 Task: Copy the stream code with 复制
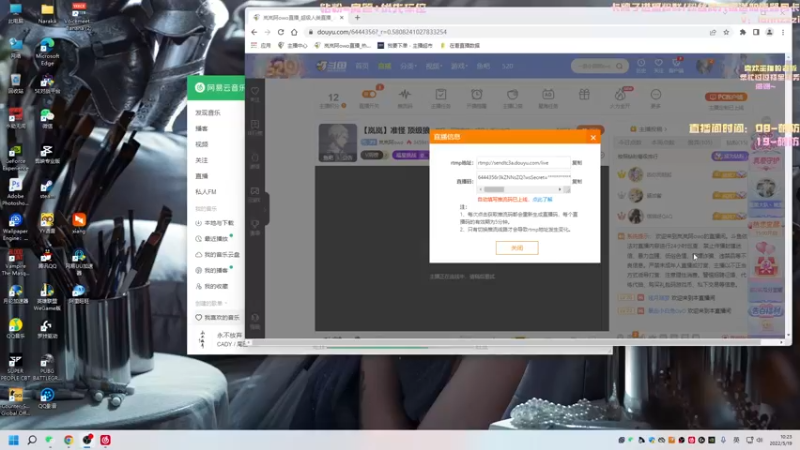pos(577,181)
